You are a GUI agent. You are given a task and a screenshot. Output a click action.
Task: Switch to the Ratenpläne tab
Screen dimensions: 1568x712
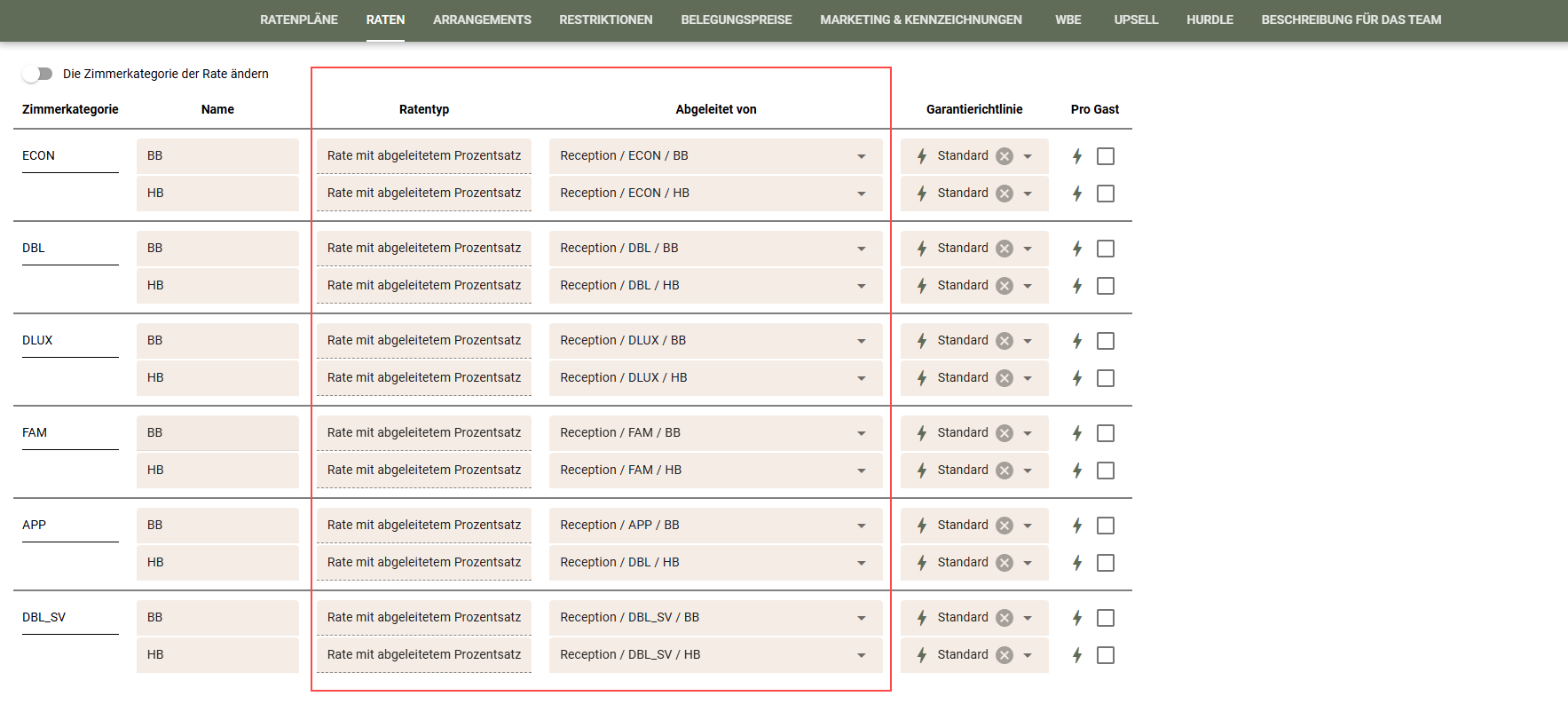(x=299, y=20)
